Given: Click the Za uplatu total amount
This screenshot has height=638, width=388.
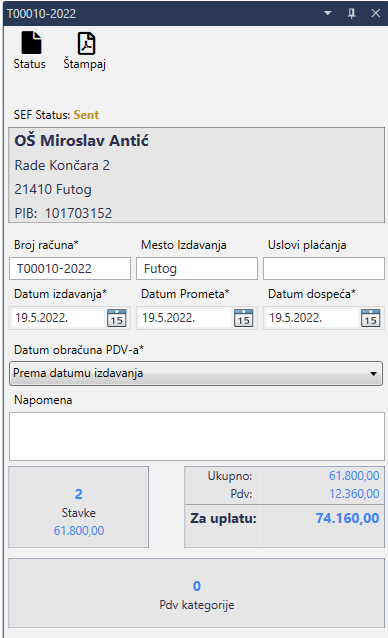Looking at the screenshot, I should [x=347, y=518].
